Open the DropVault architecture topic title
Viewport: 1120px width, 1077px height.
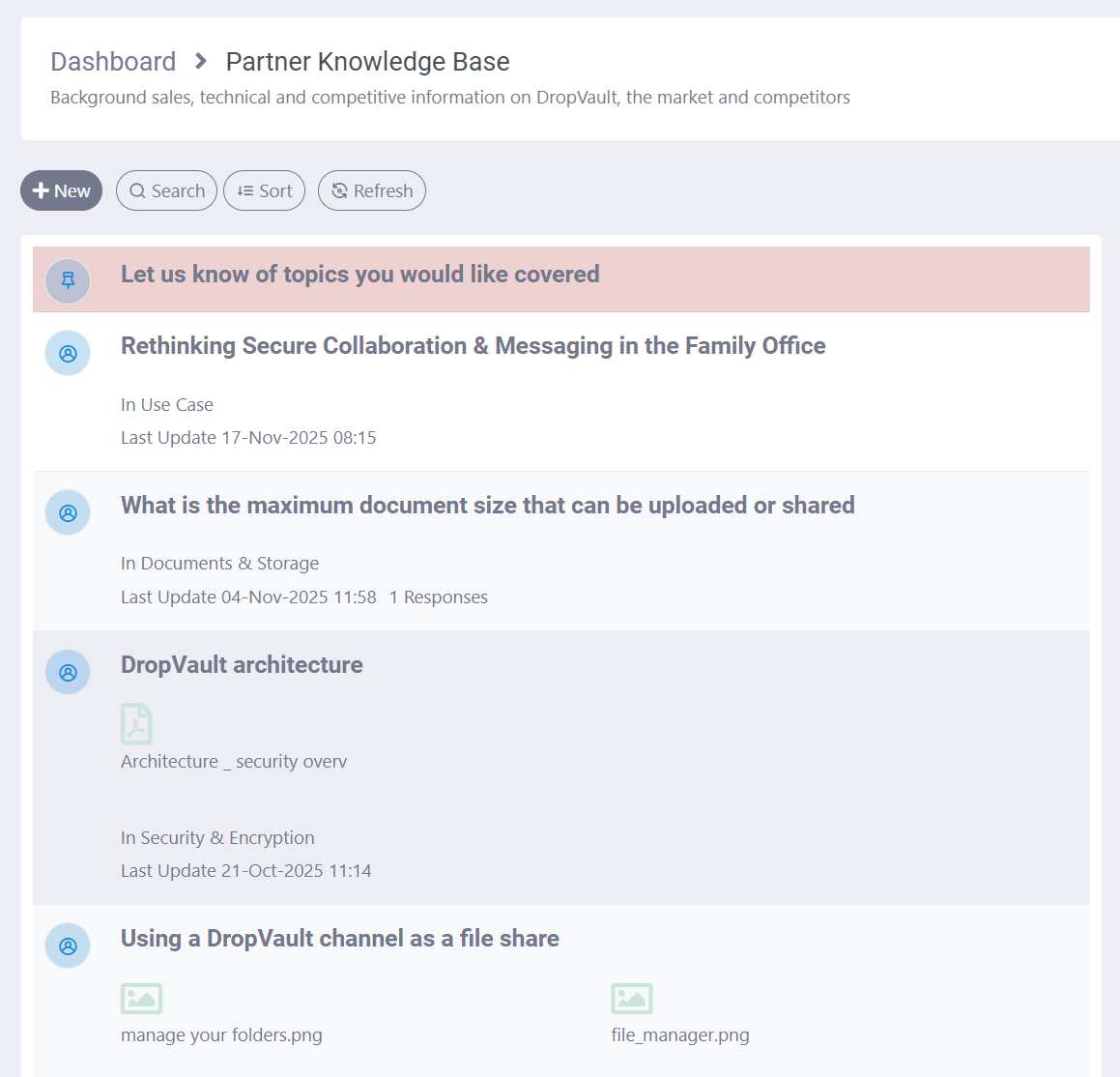tap(242, 665)
